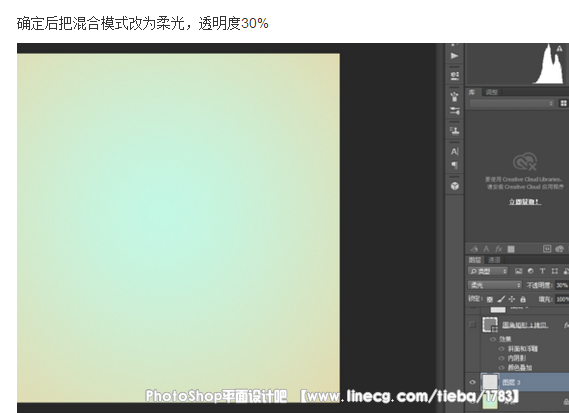Toggle lock position move icon
The height and width of the screenshot is (413, 569).
(x=512, y=299)
